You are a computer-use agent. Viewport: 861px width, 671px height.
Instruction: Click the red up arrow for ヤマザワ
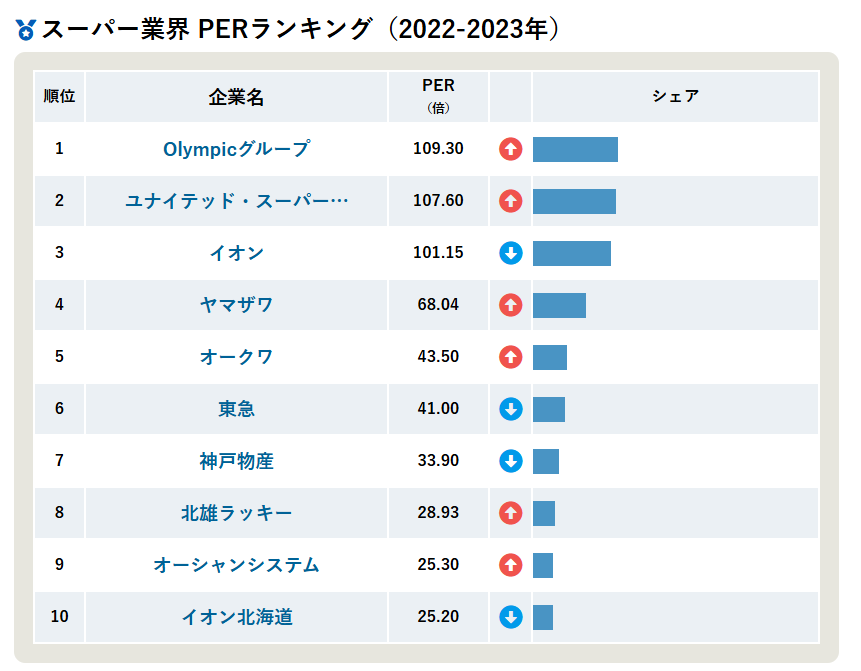click(510, 305)
